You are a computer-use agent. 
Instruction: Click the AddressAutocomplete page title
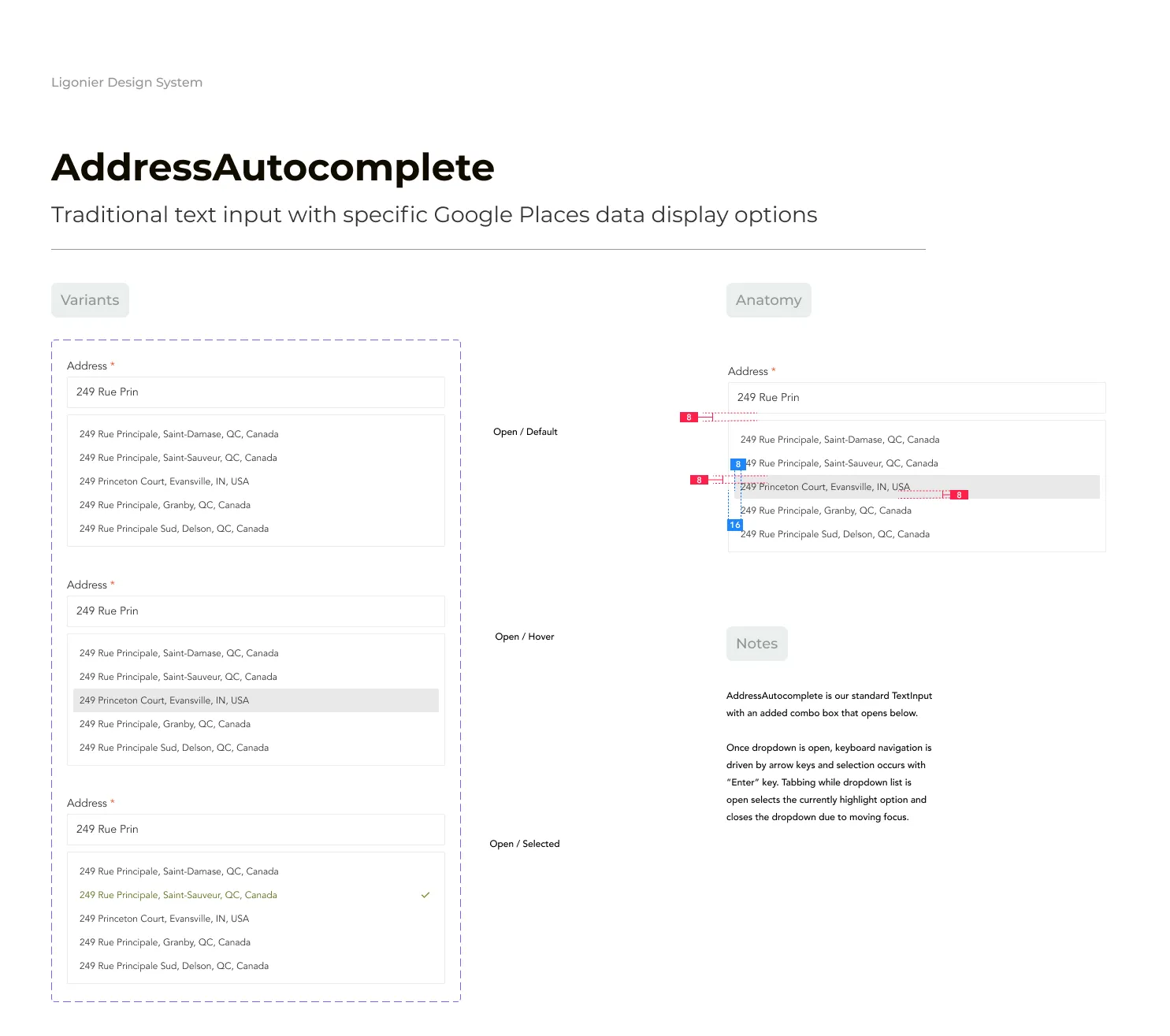point(273,167)
